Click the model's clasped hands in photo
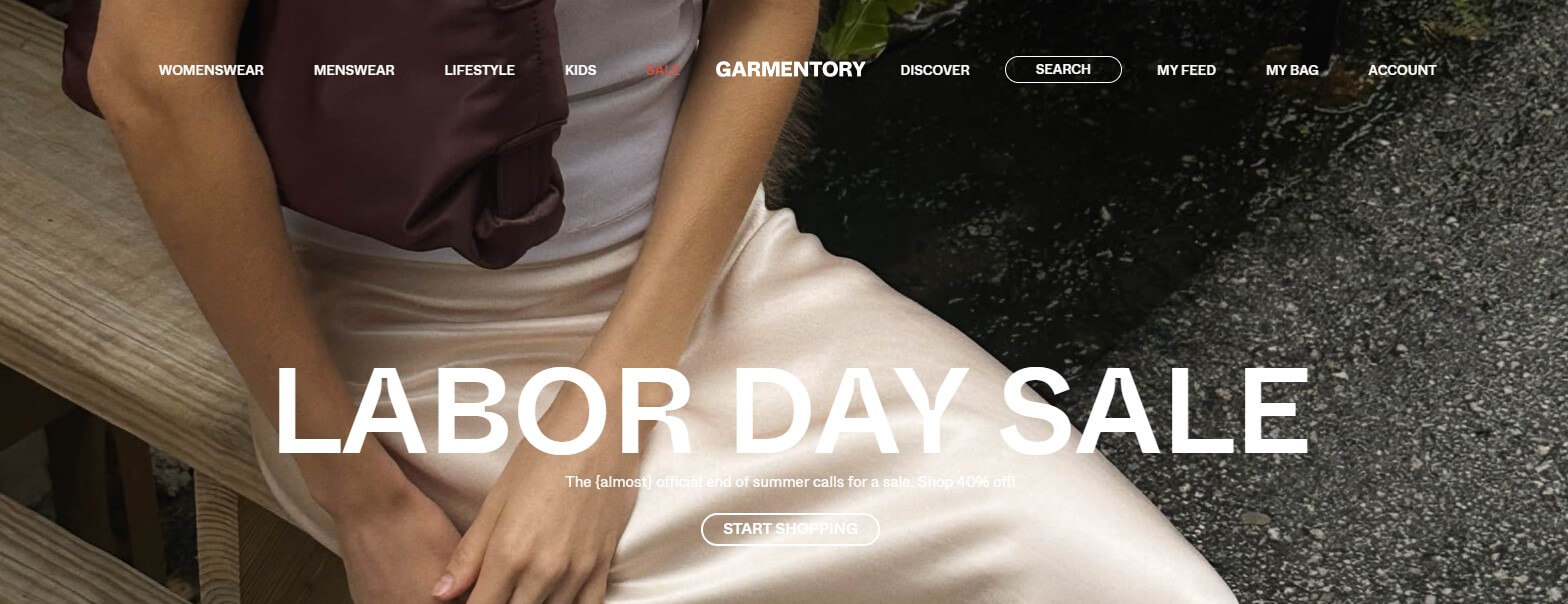This screenshot has width=1568, height=604. pyautogui.click(x=470, y=530)
